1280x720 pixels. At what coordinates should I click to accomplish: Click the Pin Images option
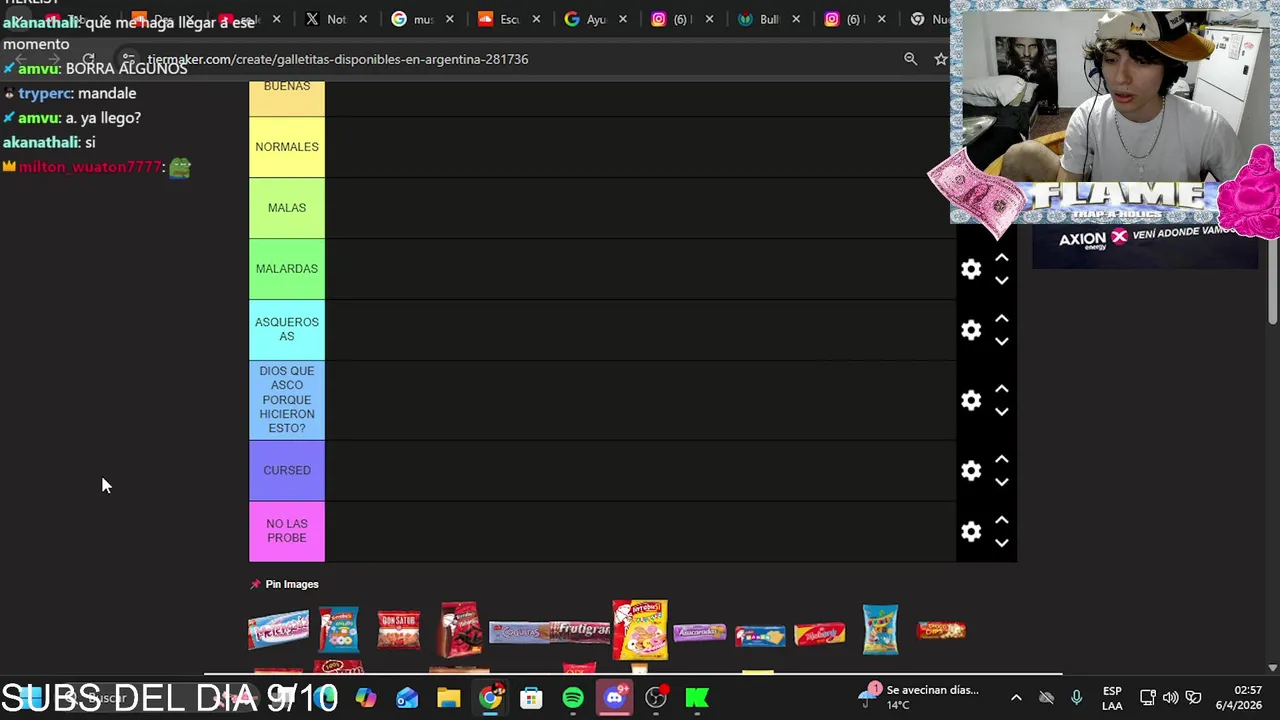[x=284, y=584]
